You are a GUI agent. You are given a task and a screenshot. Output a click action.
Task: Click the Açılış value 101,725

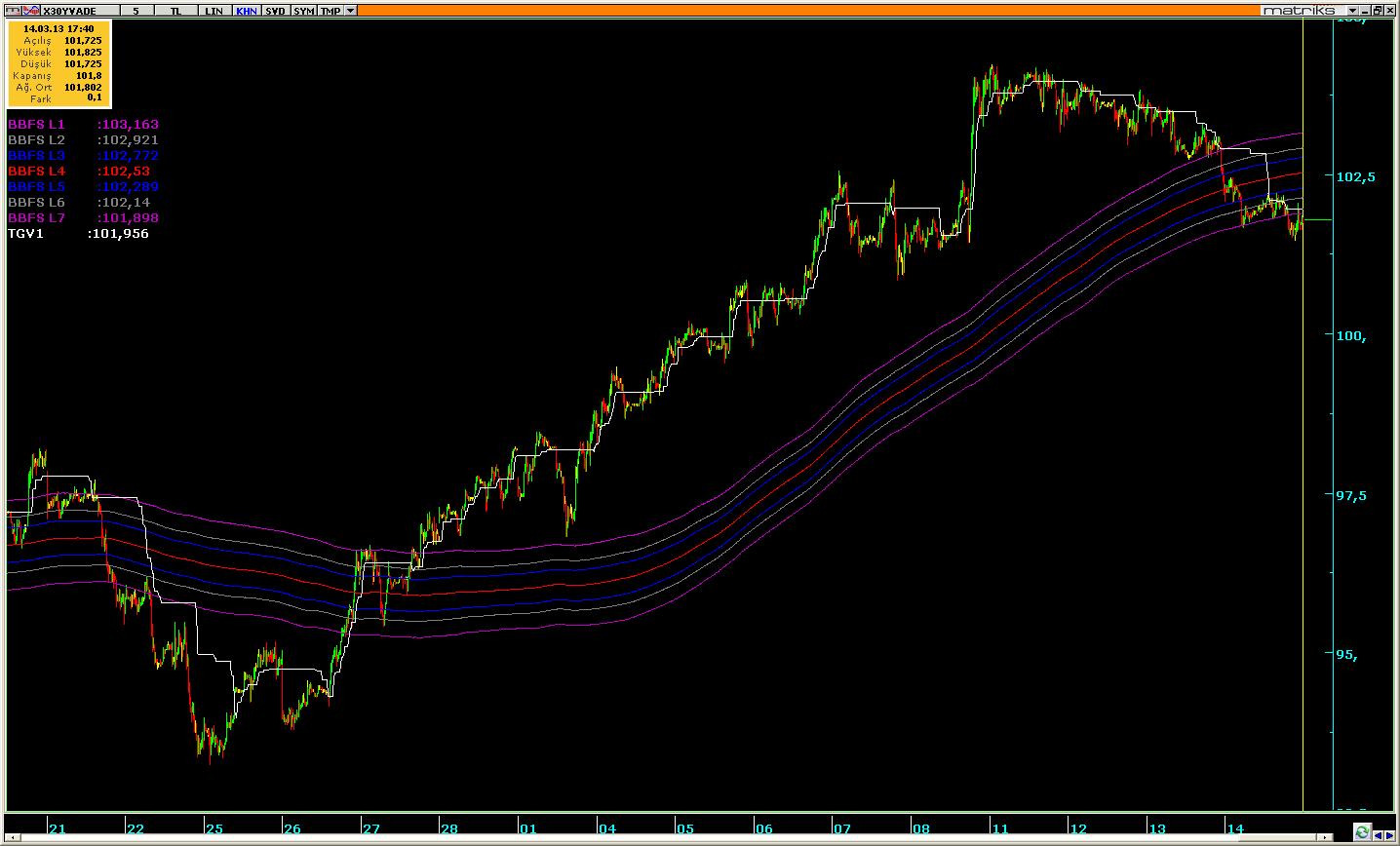[83, 41]
